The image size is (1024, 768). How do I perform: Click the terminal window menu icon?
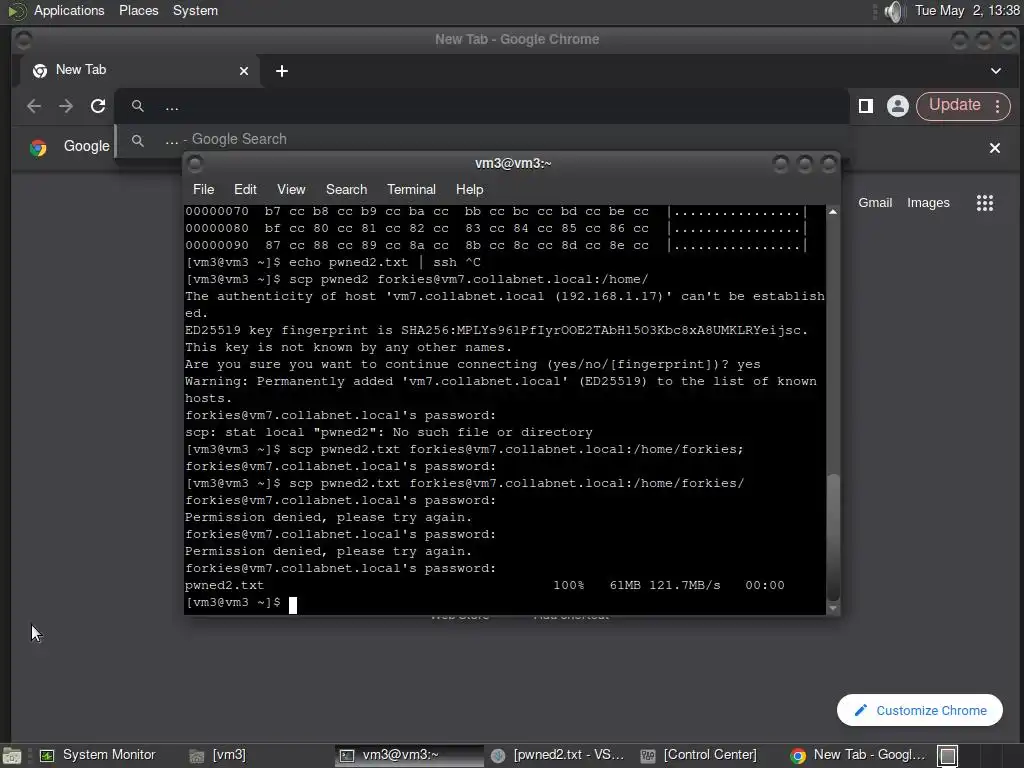coord(195,164)
